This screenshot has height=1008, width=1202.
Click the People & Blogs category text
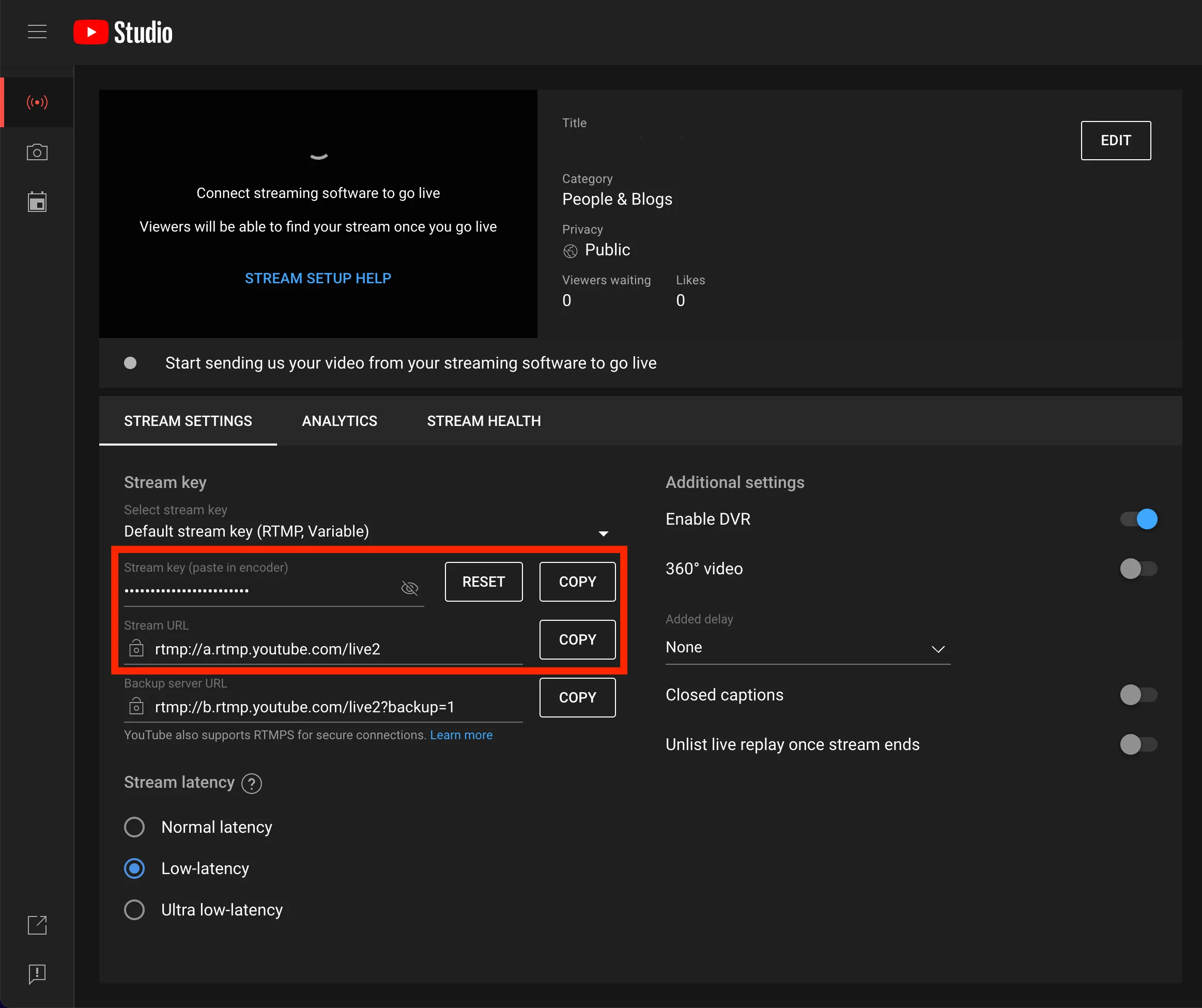coord(617,199)
